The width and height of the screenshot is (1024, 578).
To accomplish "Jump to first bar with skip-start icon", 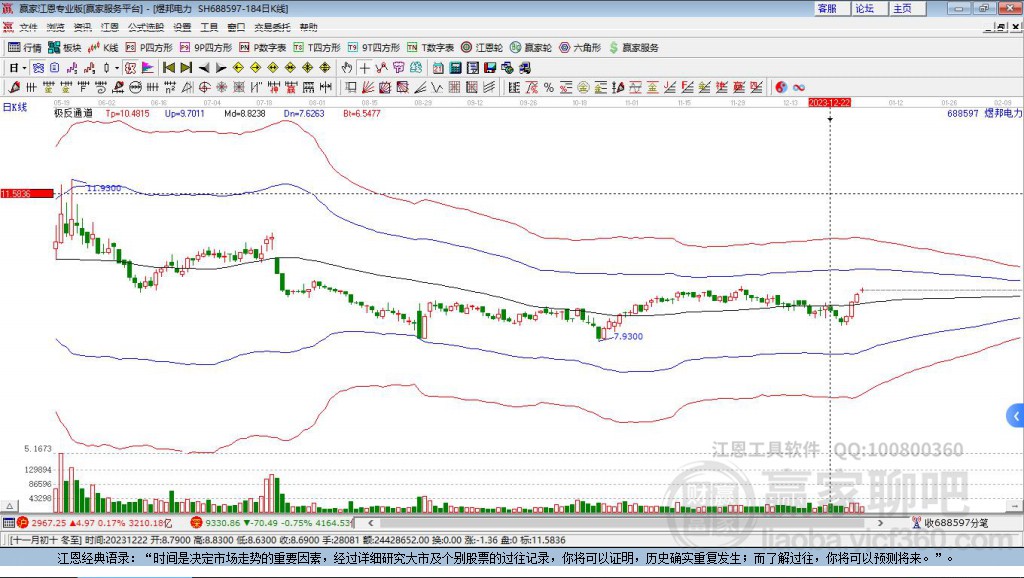I will point(168,68).
